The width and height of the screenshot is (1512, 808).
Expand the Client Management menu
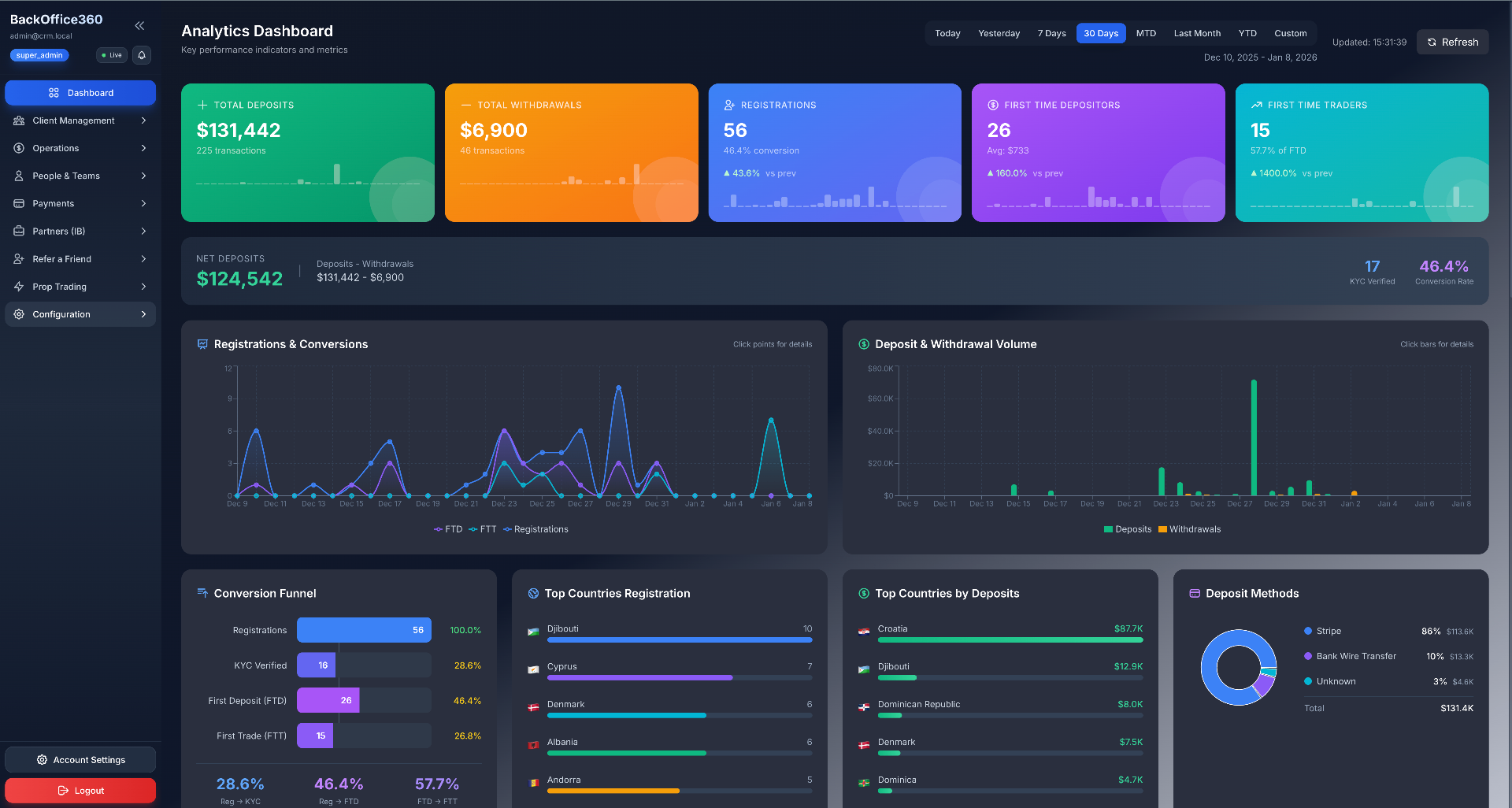(143, 120)
